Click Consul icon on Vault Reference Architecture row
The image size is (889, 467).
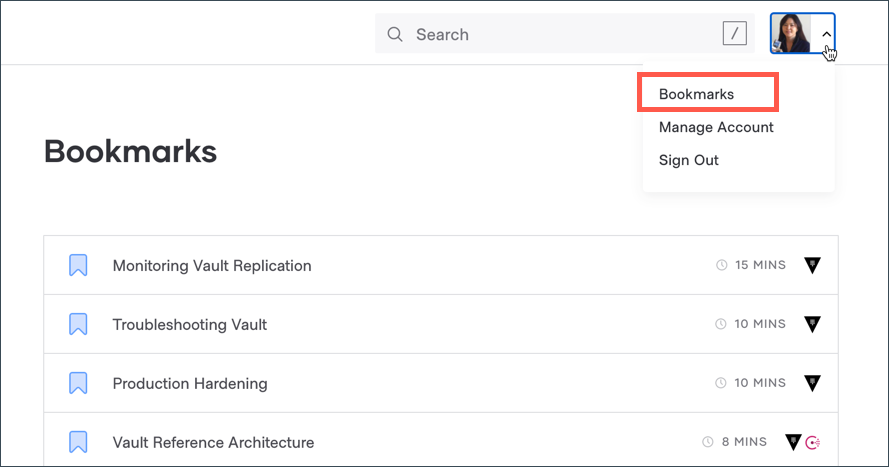coord(814,442)
